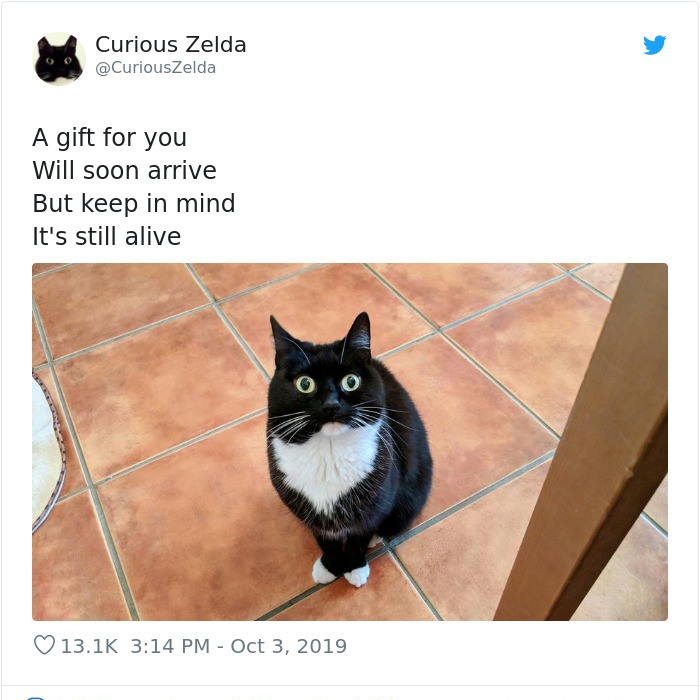Open the Curious Zelda profile avatar
Image resolution: width=700 pixels, height=700 pixels.
coord(59,58)
